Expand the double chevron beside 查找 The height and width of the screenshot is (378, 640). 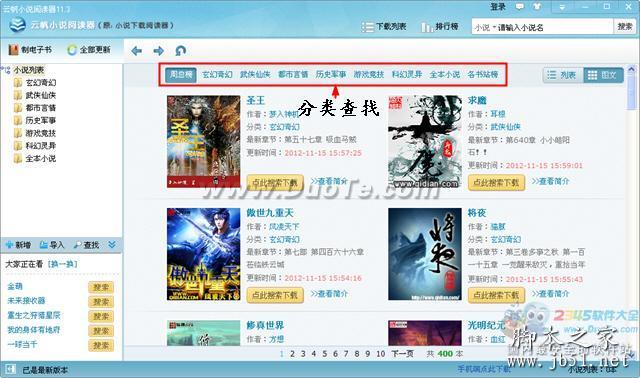pyautogui.click(x=112, y=245)
